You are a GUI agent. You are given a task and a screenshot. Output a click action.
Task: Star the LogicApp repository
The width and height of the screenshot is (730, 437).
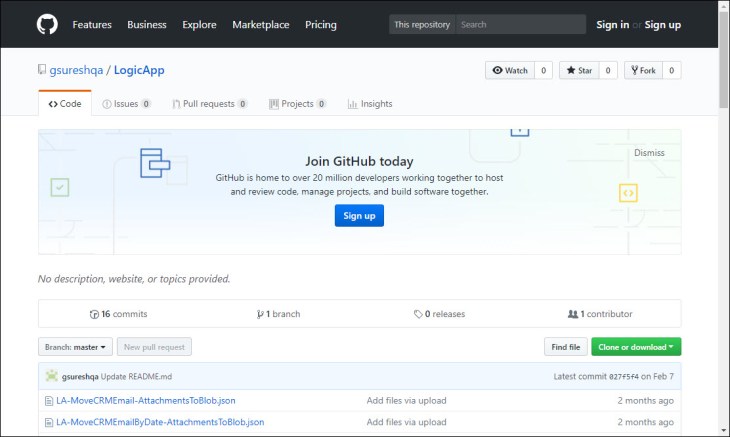point(579,70)
